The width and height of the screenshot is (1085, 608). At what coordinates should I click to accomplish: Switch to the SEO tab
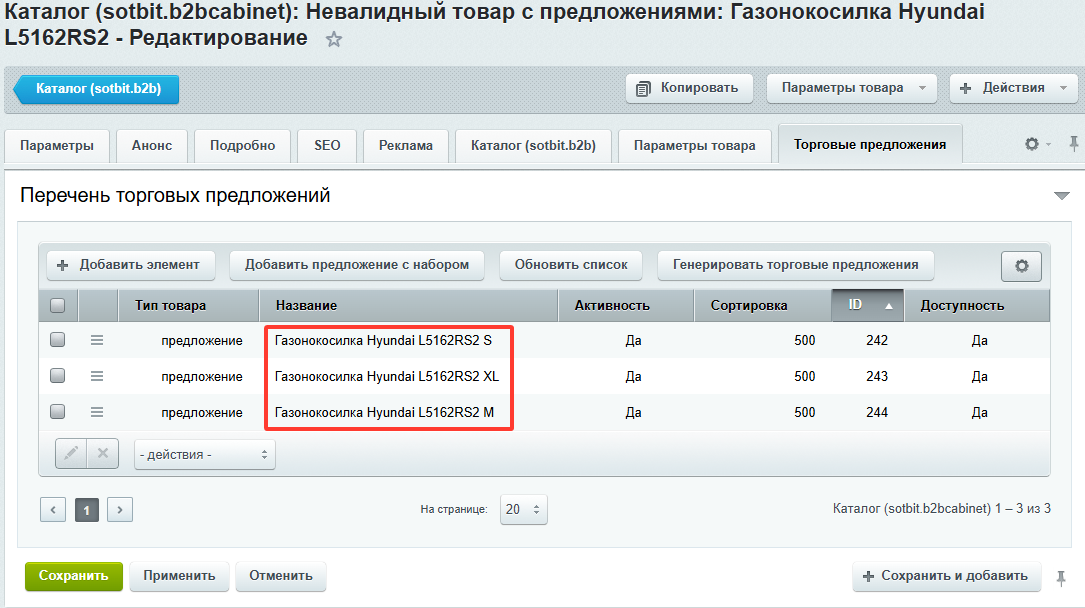[327, 145]
